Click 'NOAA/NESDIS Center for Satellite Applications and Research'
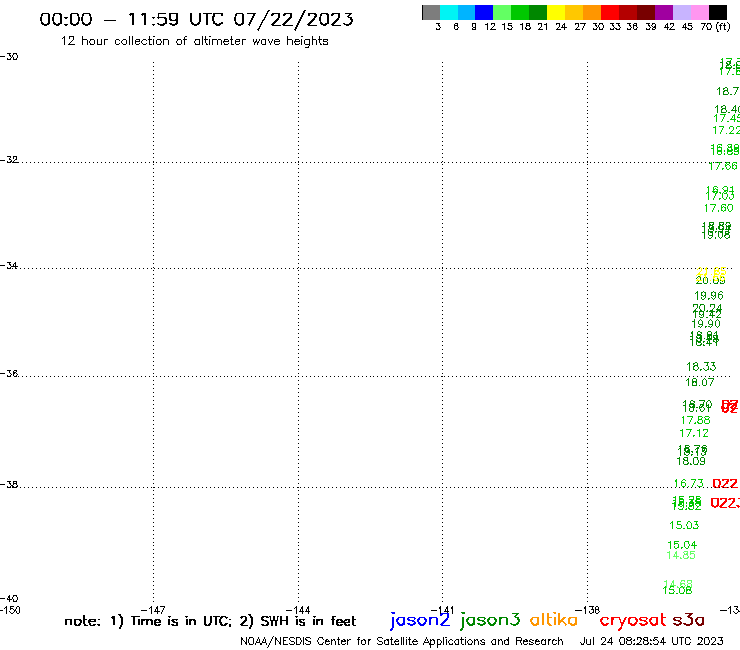Image resolution: width=740 pixels, height=650 pixels. tap(402, 641)
